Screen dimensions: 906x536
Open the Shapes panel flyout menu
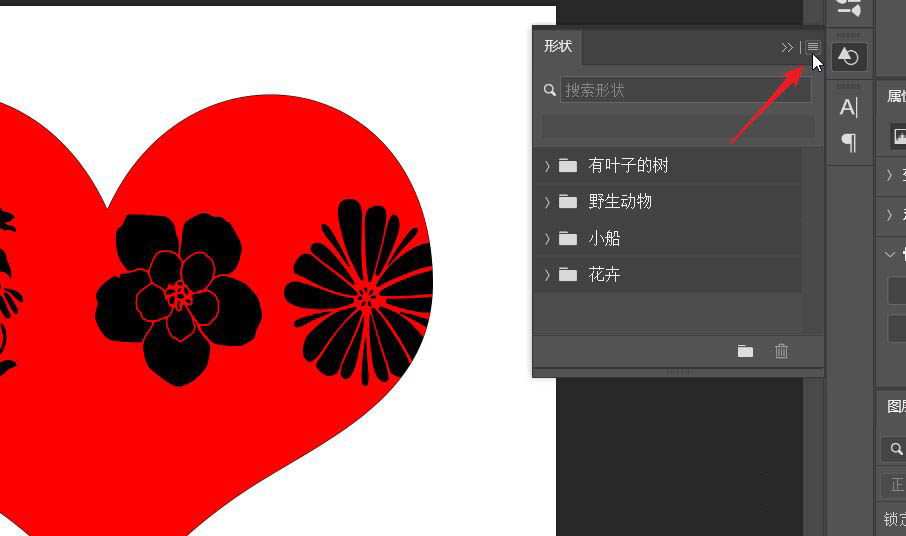(812, 47)
